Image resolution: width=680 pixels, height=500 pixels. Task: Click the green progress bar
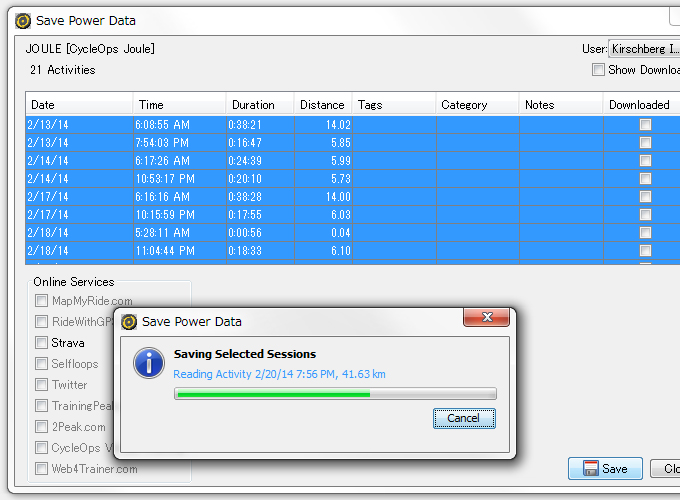click(x=335, y=394)
